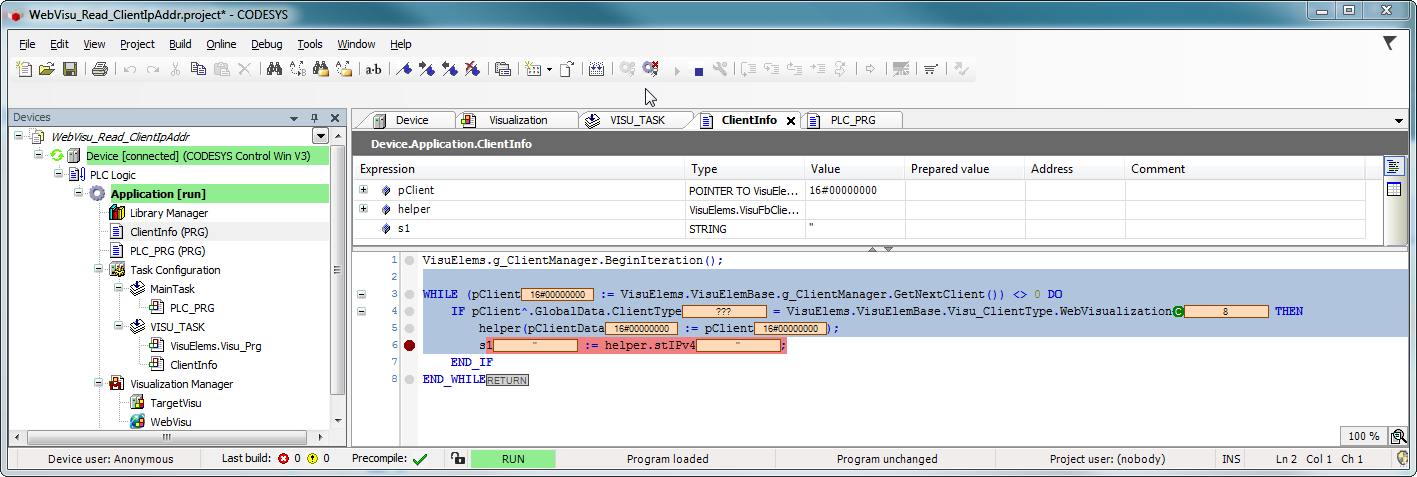Click the Build icon in toolbar

(x=596, y=69)
